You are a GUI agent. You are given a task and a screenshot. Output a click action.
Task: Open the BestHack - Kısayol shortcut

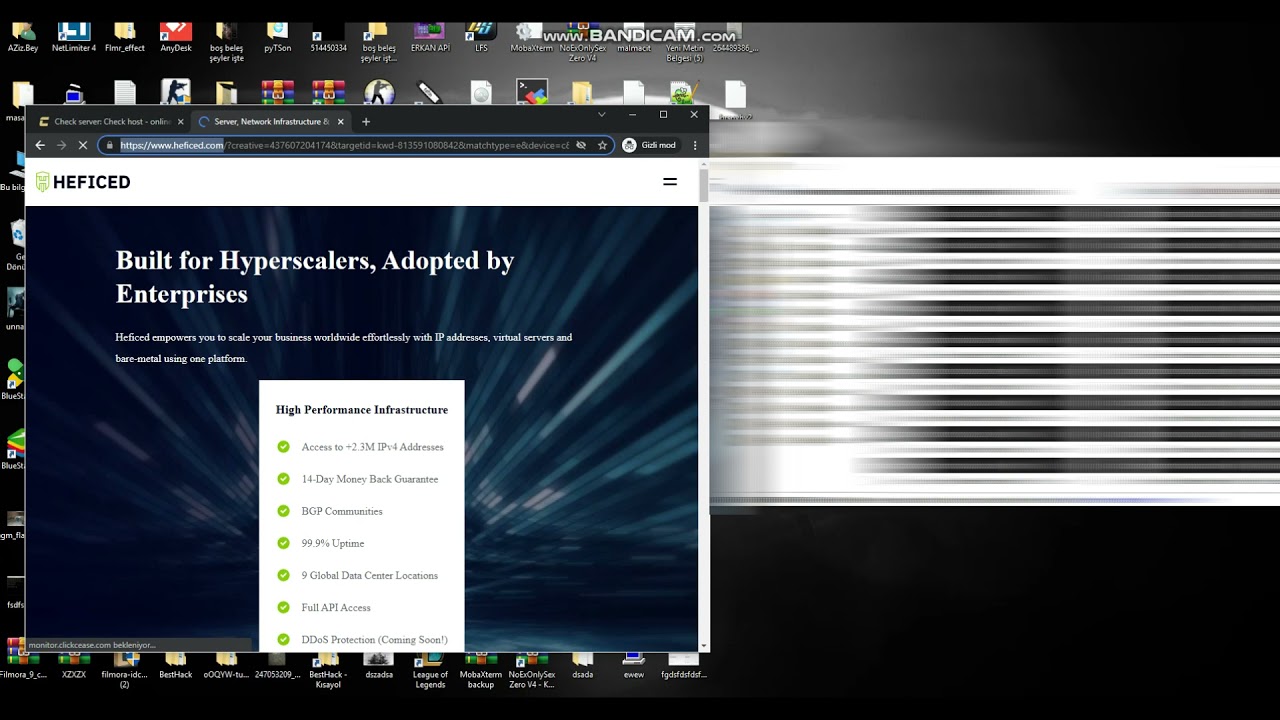pos(328,669)
